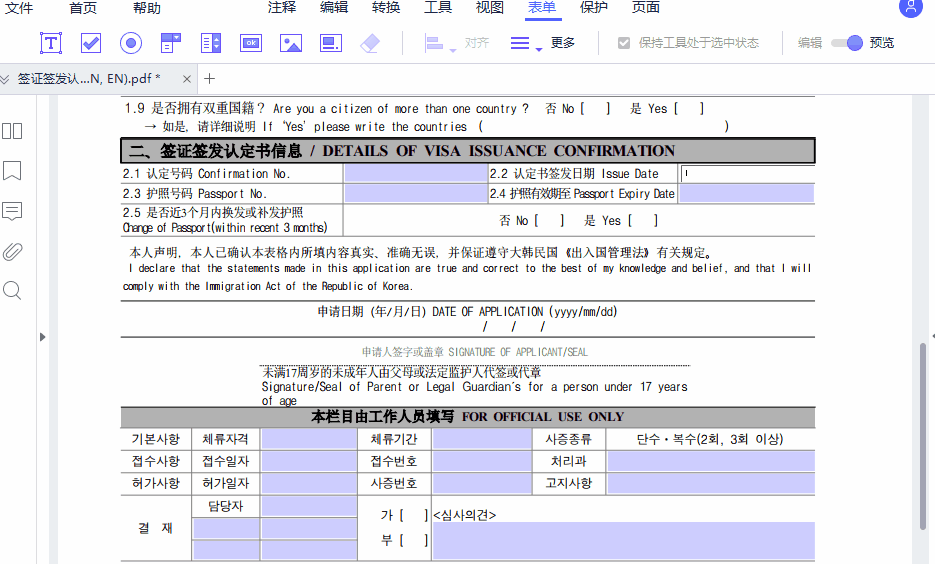Click the 认定号码 Confirmation No. field
The width and height of the screenshot is (935, 564).
click(416, 173)
